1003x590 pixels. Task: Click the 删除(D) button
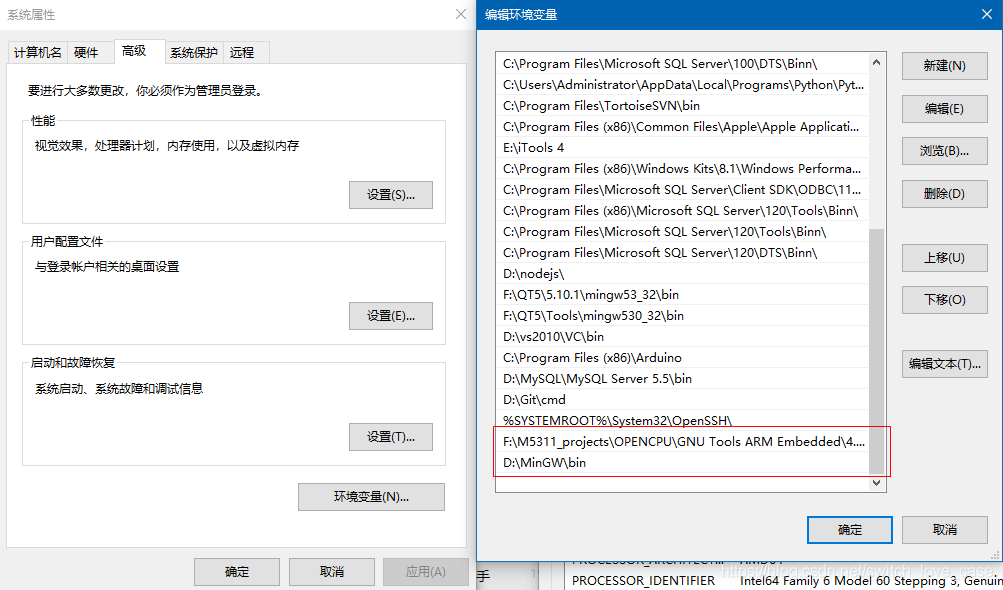tap(945, 193)
